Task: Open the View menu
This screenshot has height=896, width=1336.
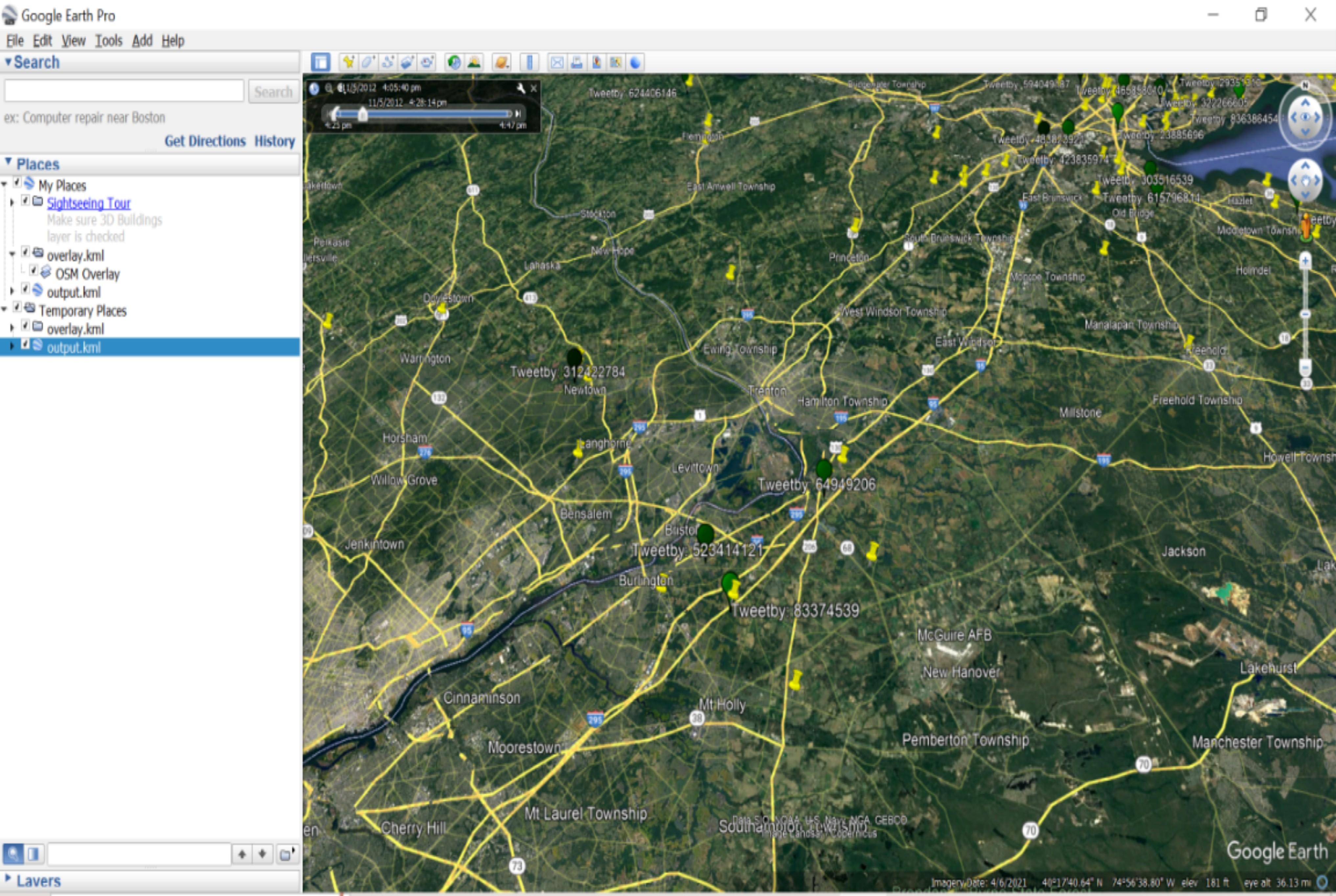Action: pyautogui.click(x=74, y=41)
